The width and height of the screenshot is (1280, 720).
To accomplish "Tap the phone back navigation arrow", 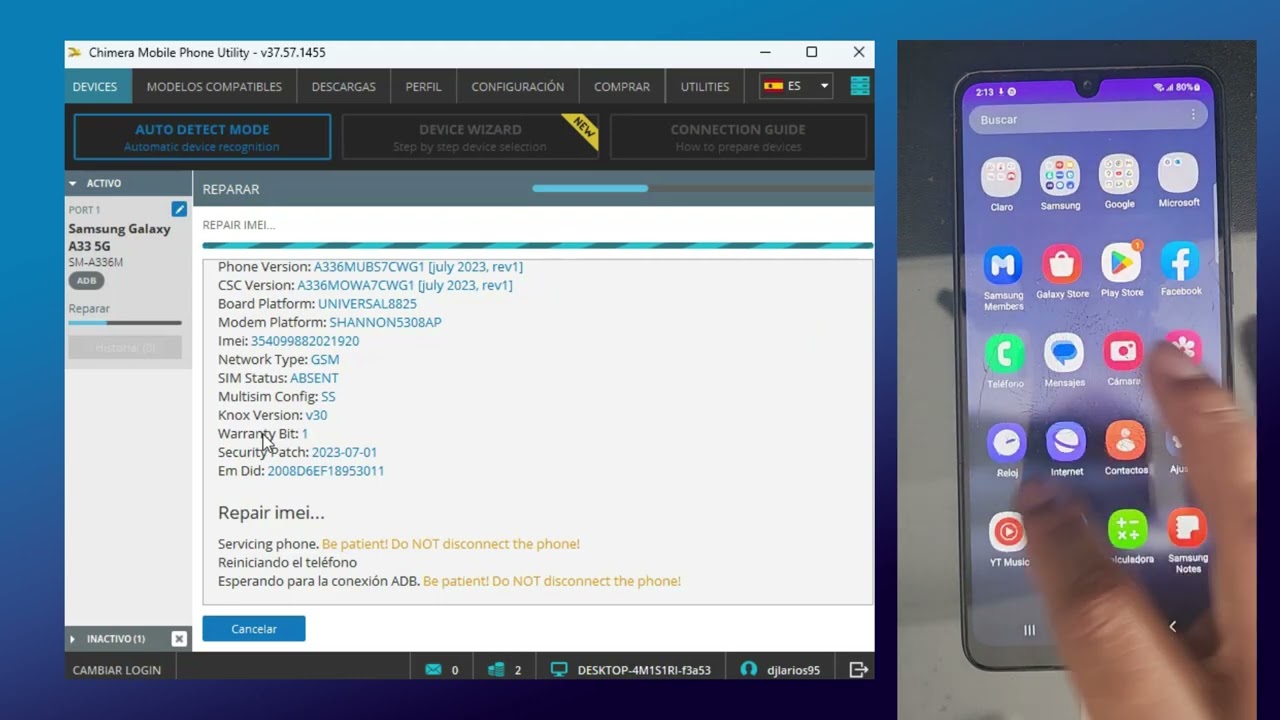I will click(x=1173, y=626).
